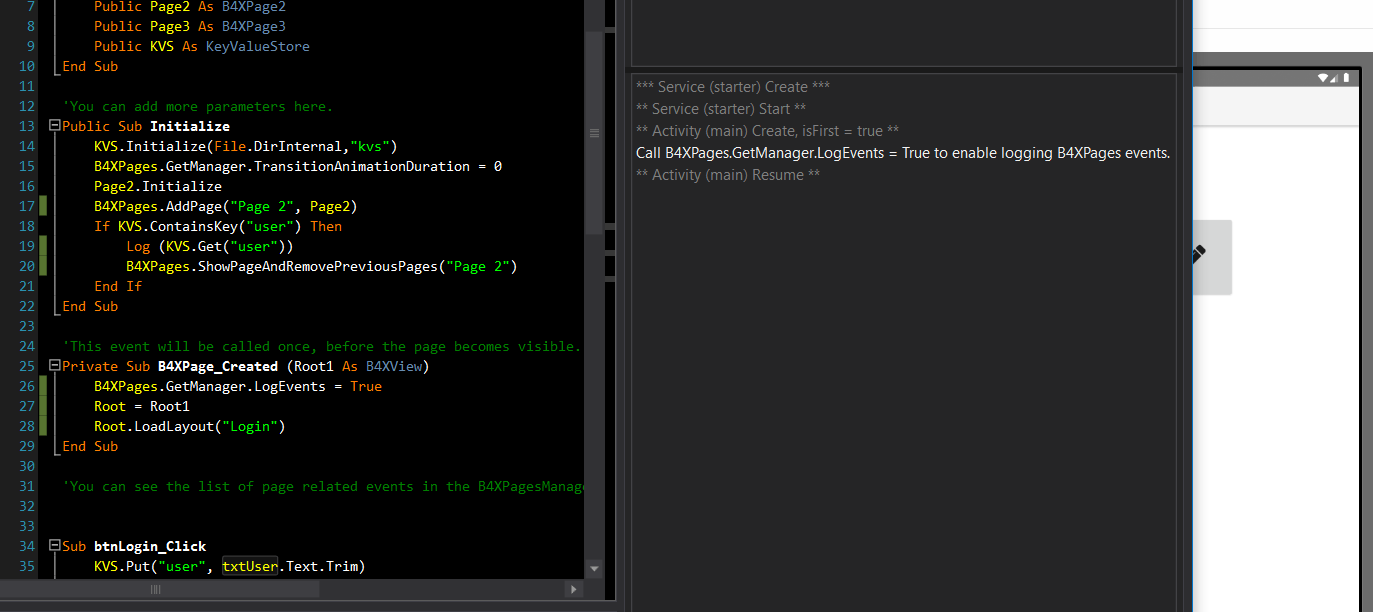Click the 'If KVS.ContainsKey("user") Then' line
Viewport: 1373px width, 612px height.
point(218,226)
